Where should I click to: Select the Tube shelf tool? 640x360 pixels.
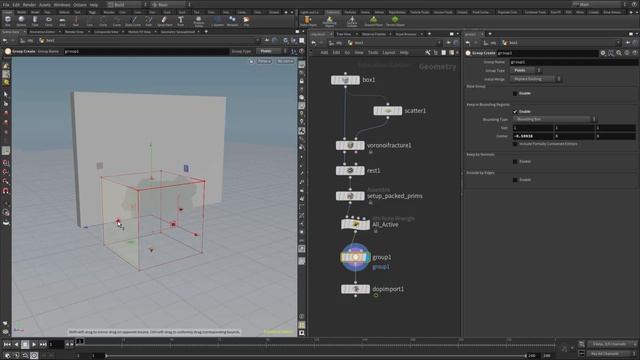[35, 20]
